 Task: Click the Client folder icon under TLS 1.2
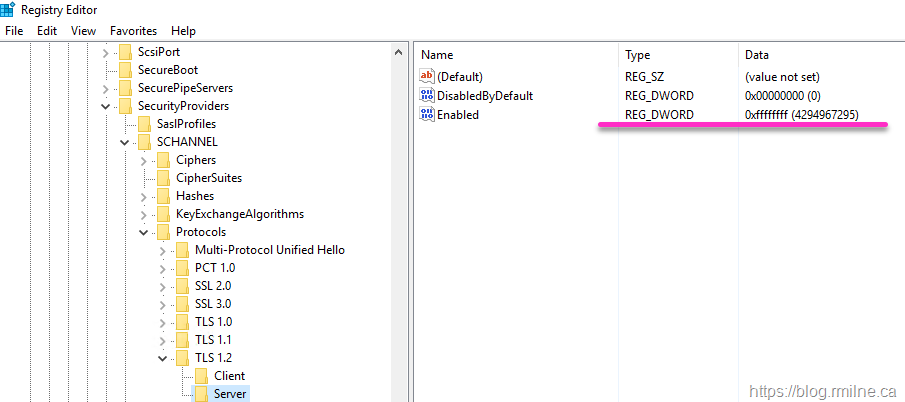tap(202, 376)
